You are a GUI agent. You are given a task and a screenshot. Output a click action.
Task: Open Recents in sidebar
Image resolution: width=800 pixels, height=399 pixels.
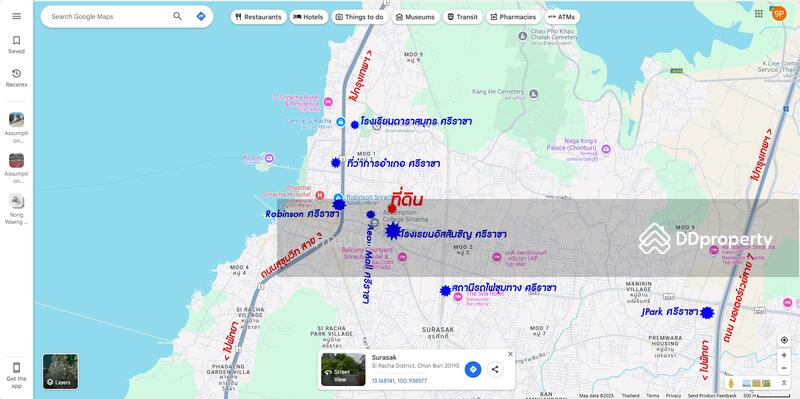pos(16,78)
